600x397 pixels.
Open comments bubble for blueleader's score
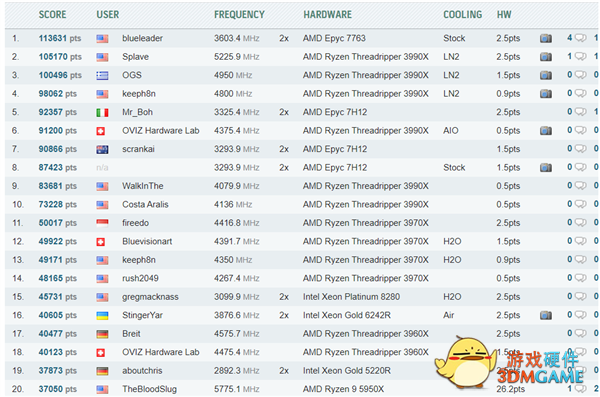point(580,38)
